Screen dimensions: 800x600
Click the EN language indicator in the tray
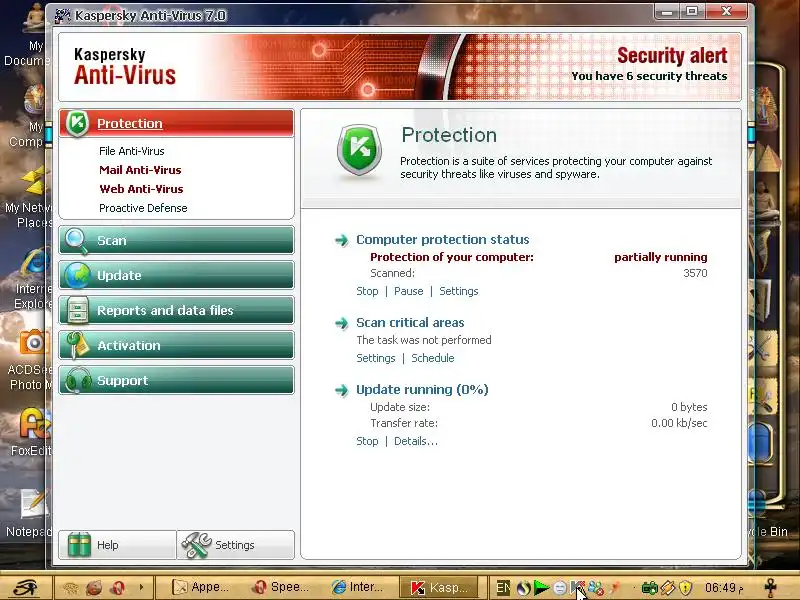point(503,588)
